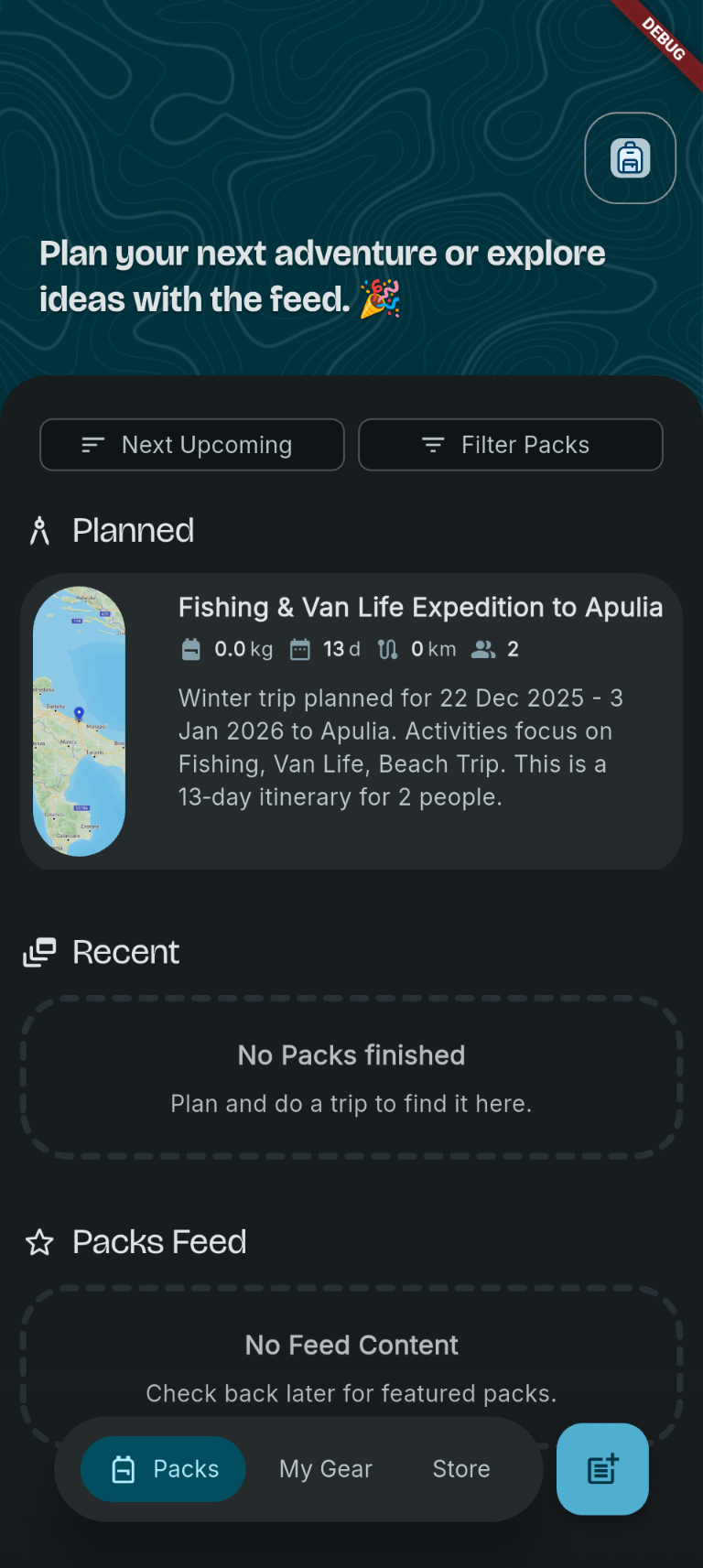
Task: Open the backpack button at top right
Action: coord(630,158)
